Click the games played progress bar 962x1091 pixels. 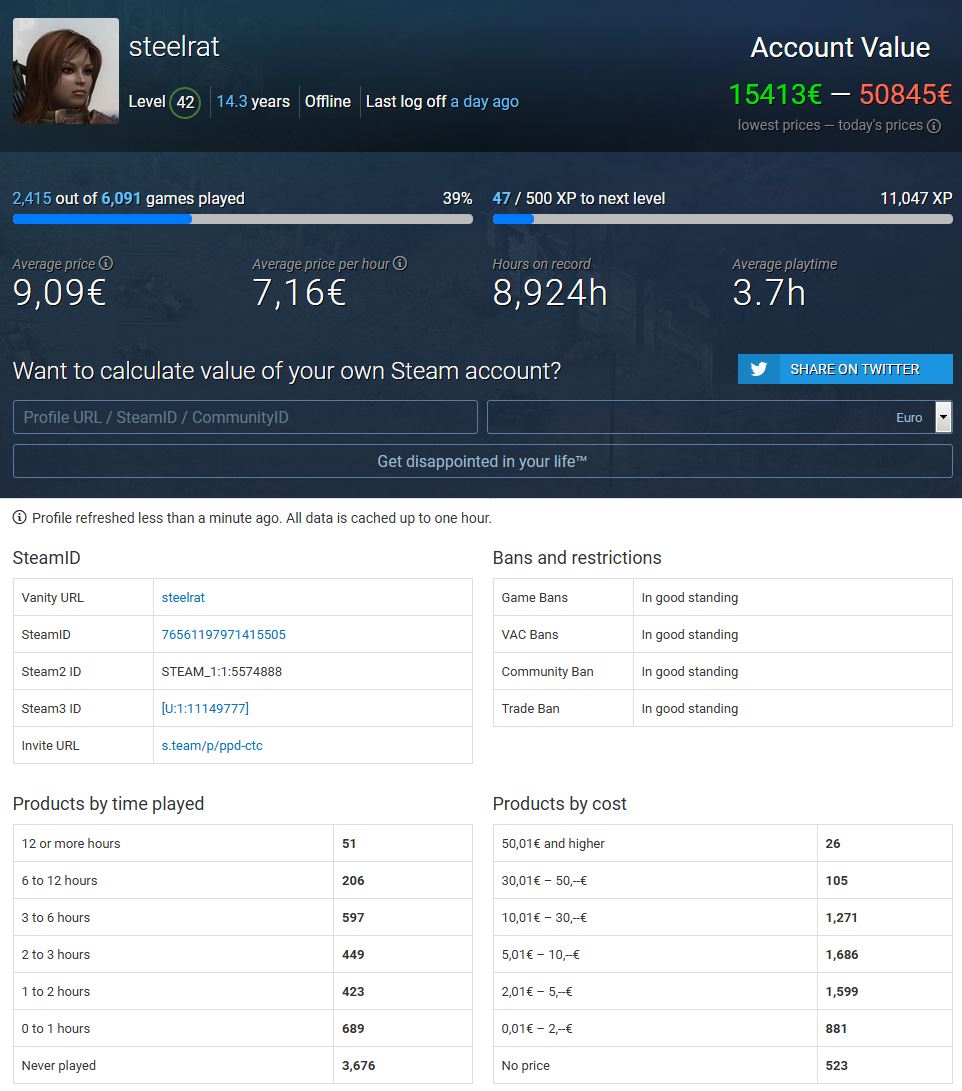point(243,219)
